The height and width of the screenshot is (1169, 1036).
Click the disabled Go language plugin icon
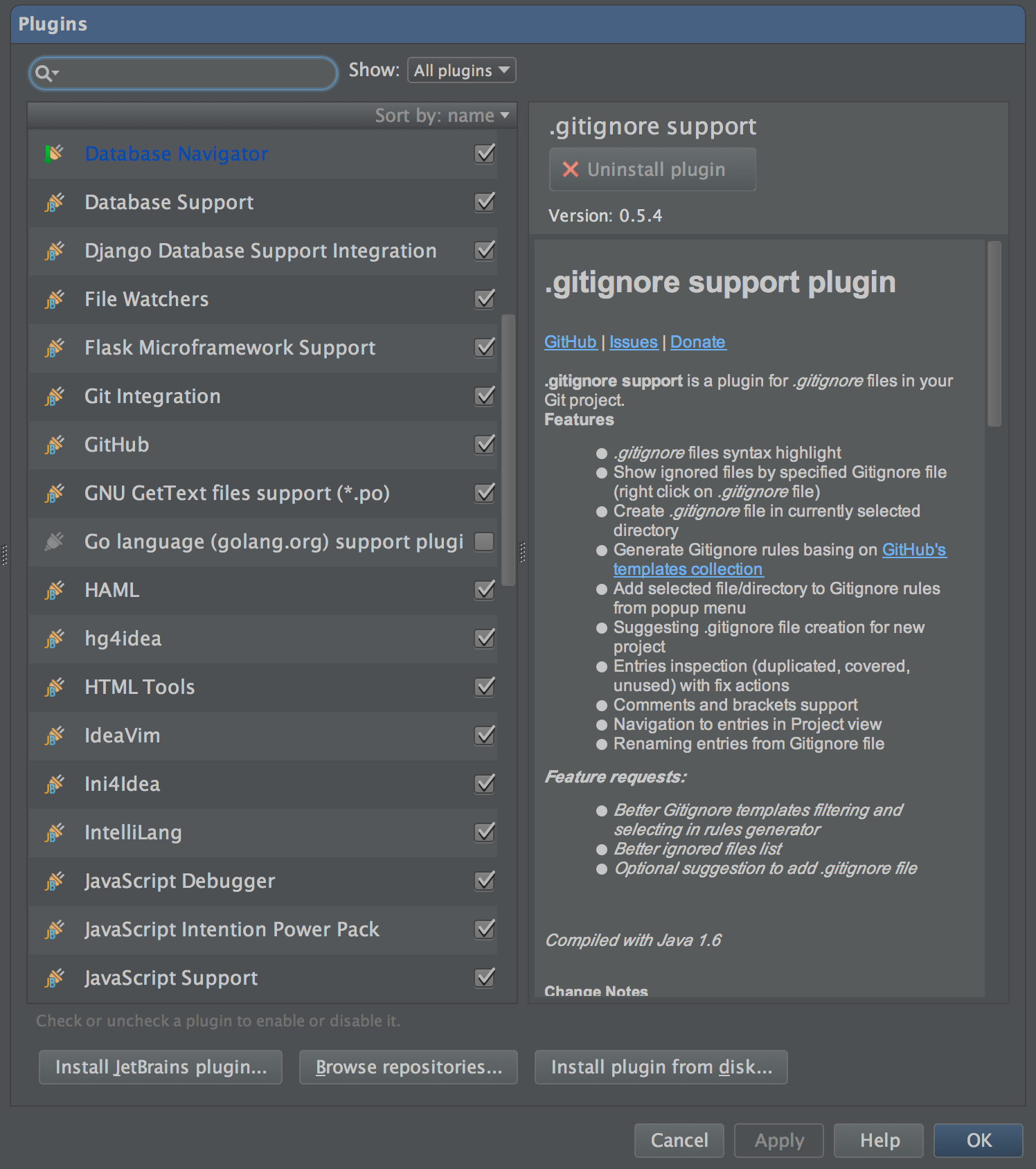point(55,542)
